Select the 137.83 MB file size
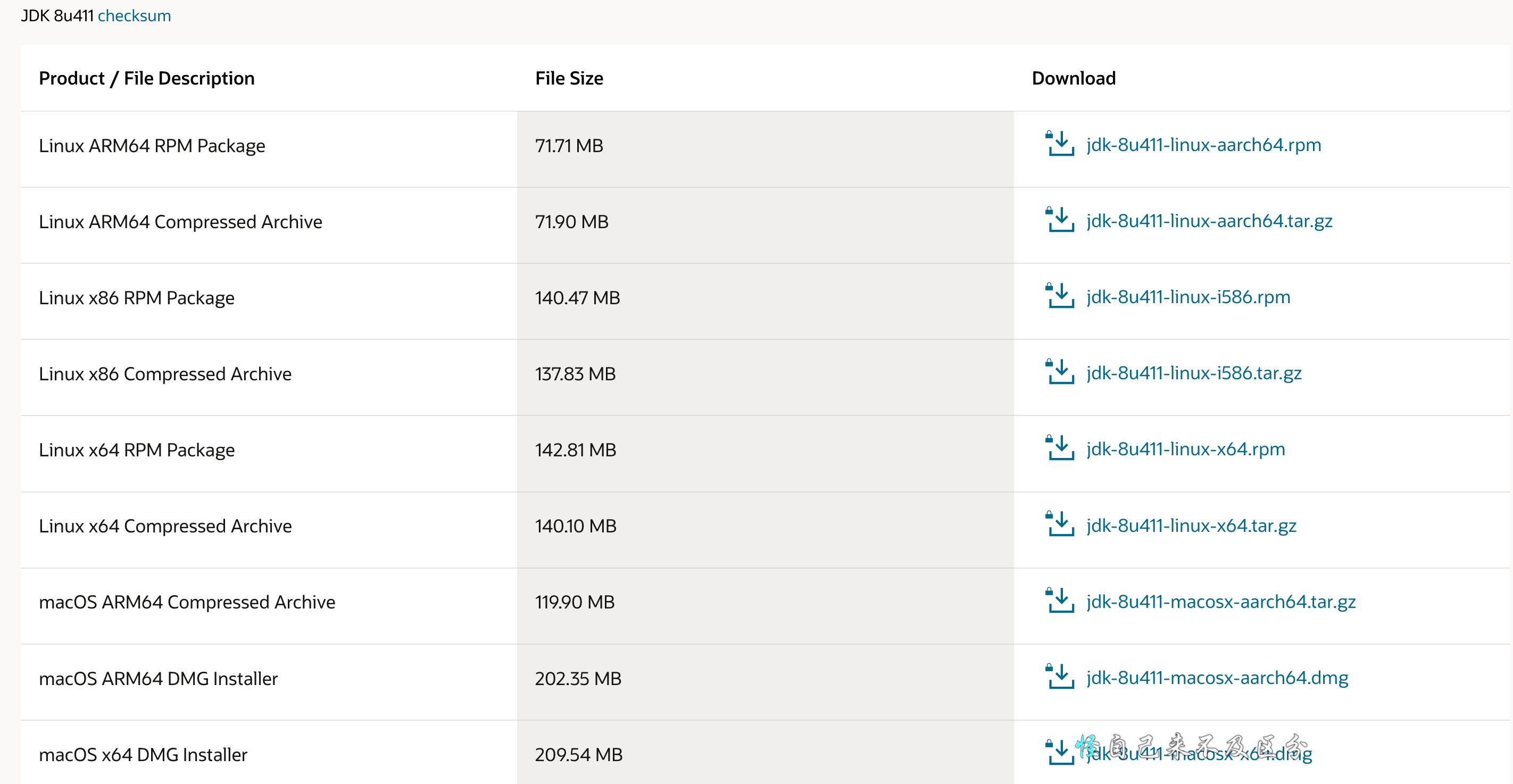Viewport: 1513px width, 784px height. coord(575,373)
